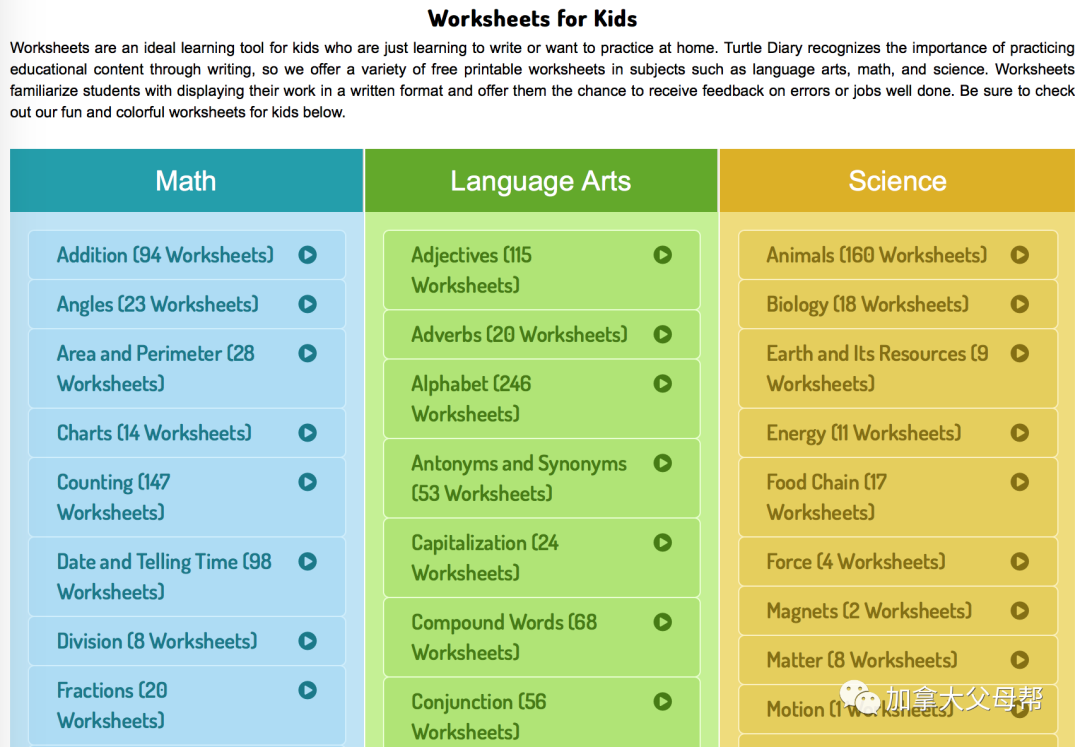Expand the Compound Words arrow icon
Image resolution: width=1080 pixels, height=747 pixels.
click(662, 622)
